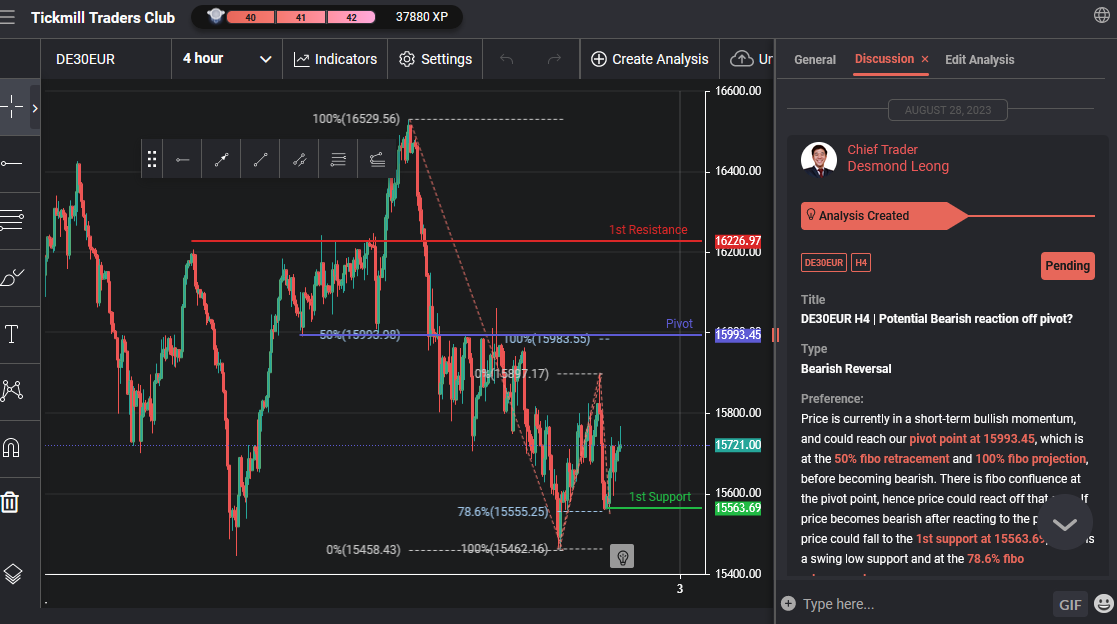Click the 1st Resistance line label
The image size is (1117, 624).
coord(648,229)
